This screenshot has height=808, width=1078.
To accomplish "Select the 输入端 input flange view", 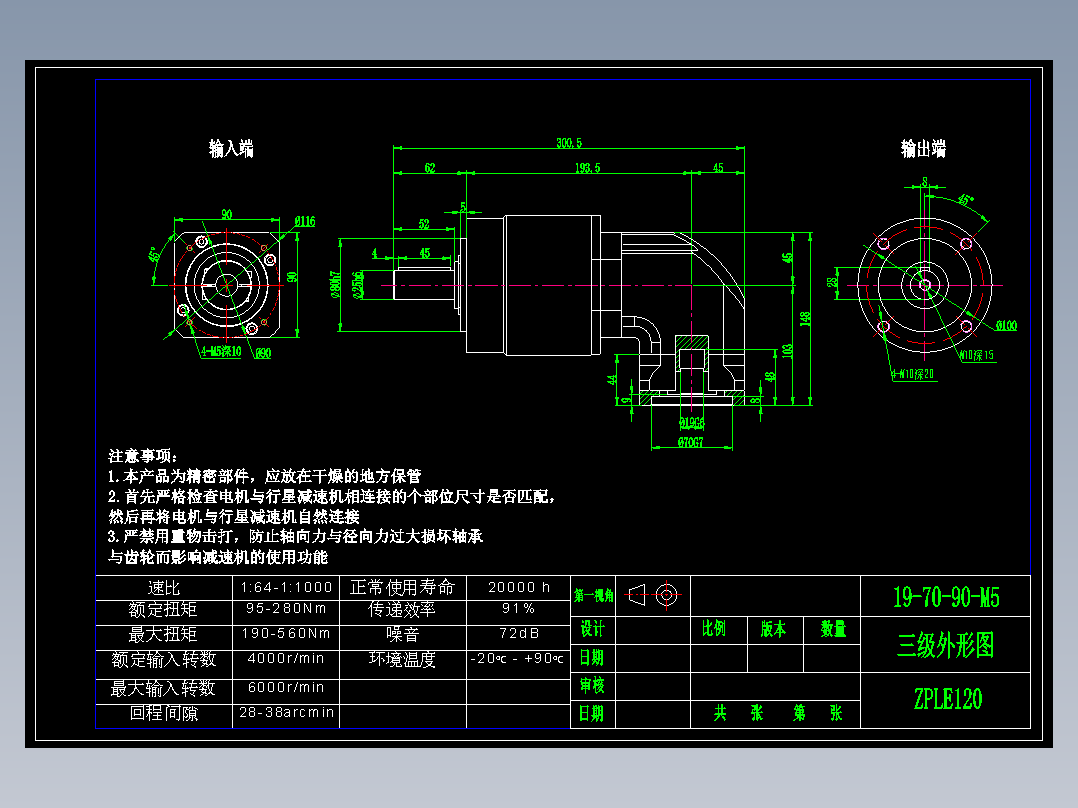I will coord(228,285).
